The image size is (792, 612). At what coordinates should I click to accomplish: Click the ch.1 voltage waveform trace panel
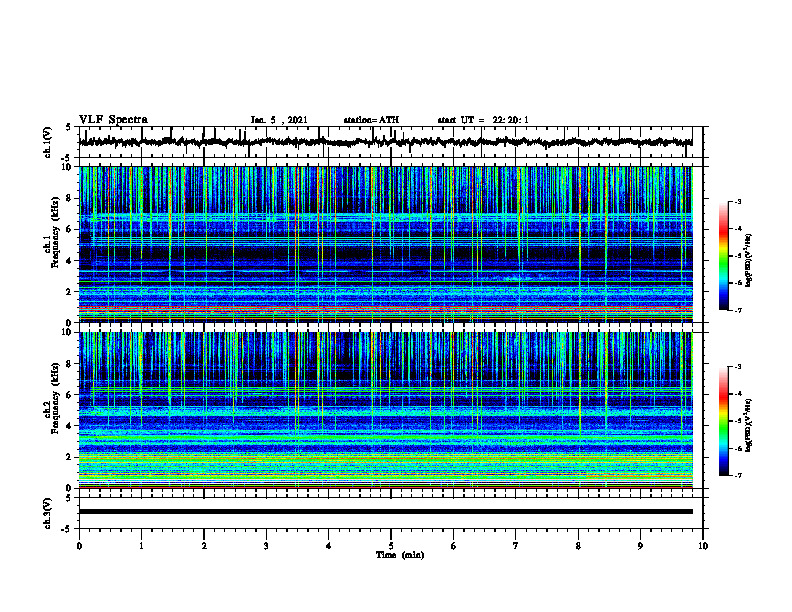pos(390,142)
